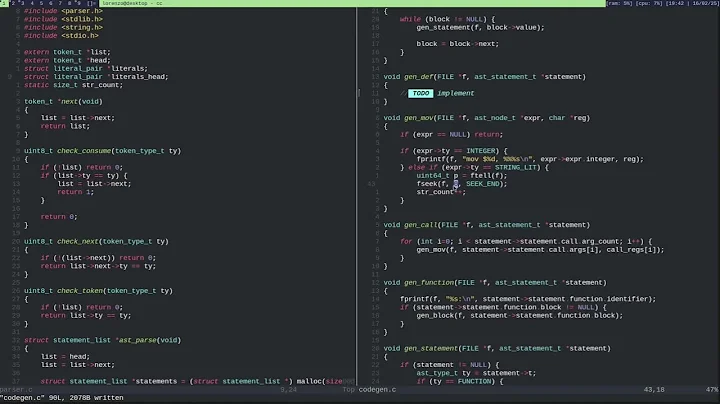
Task: Switch to workspace tag 2 in the bar
Action: pyautogui.click(x=13, y=3)
